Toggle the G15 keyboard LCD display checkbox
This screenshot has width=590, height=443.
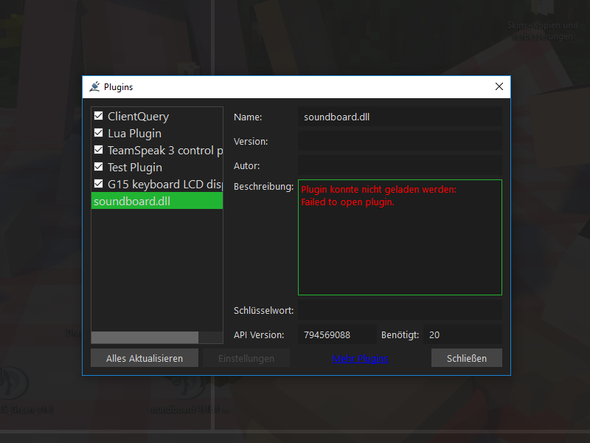pyautogui.click(x=98, y=183)
